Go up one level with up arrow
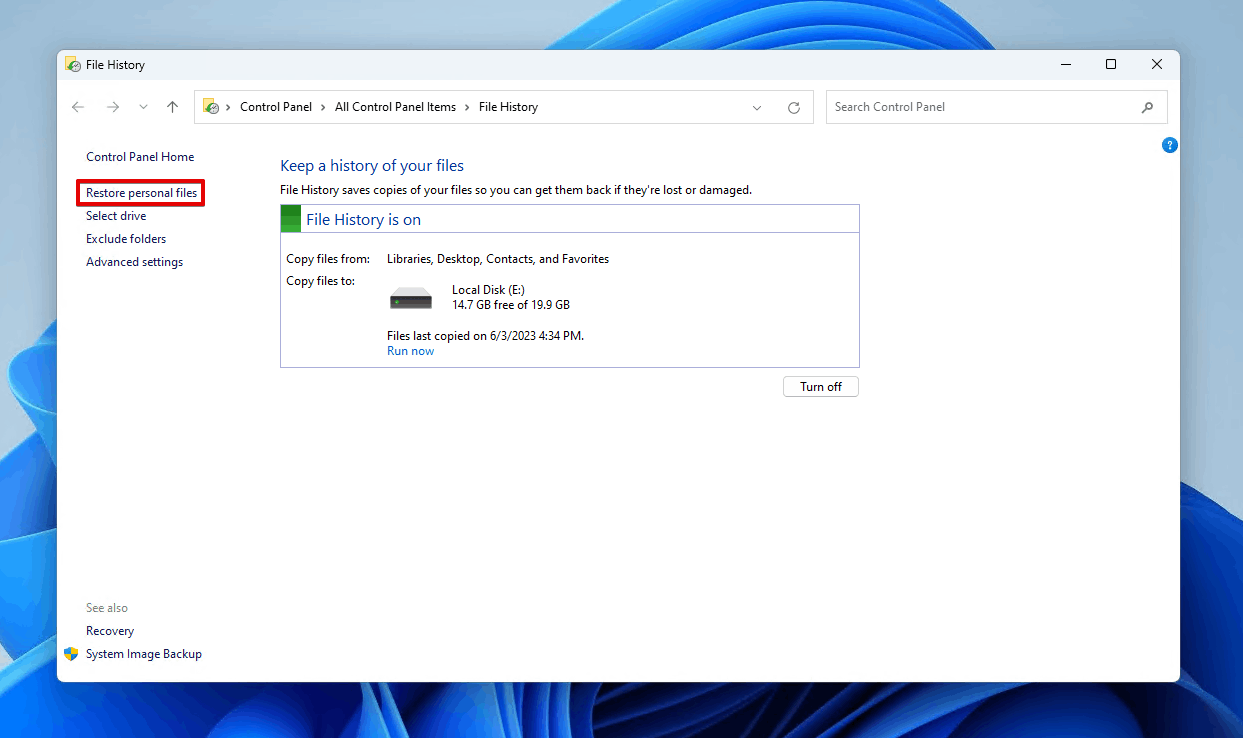The width and height of the screenshot is (1243, 738). (172, 107)
